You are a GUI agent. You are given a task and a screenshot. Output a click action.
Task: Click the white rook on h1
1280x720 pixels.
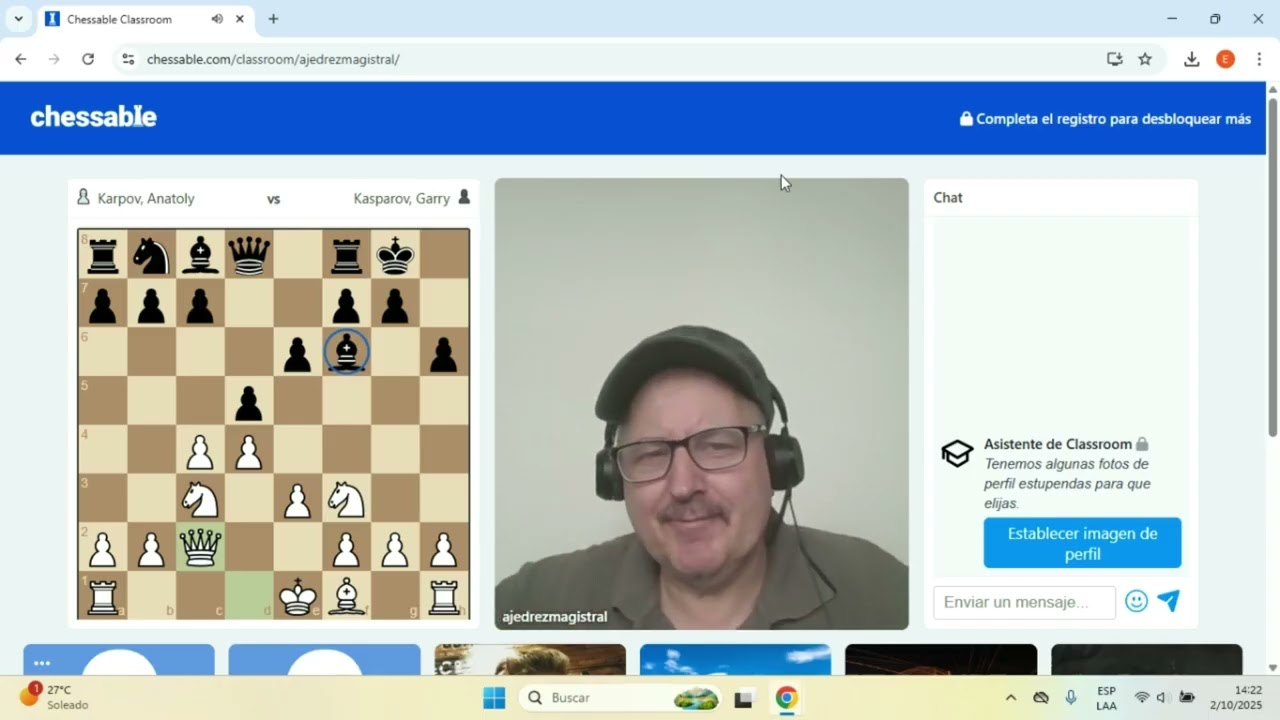[x=445, y=597]
